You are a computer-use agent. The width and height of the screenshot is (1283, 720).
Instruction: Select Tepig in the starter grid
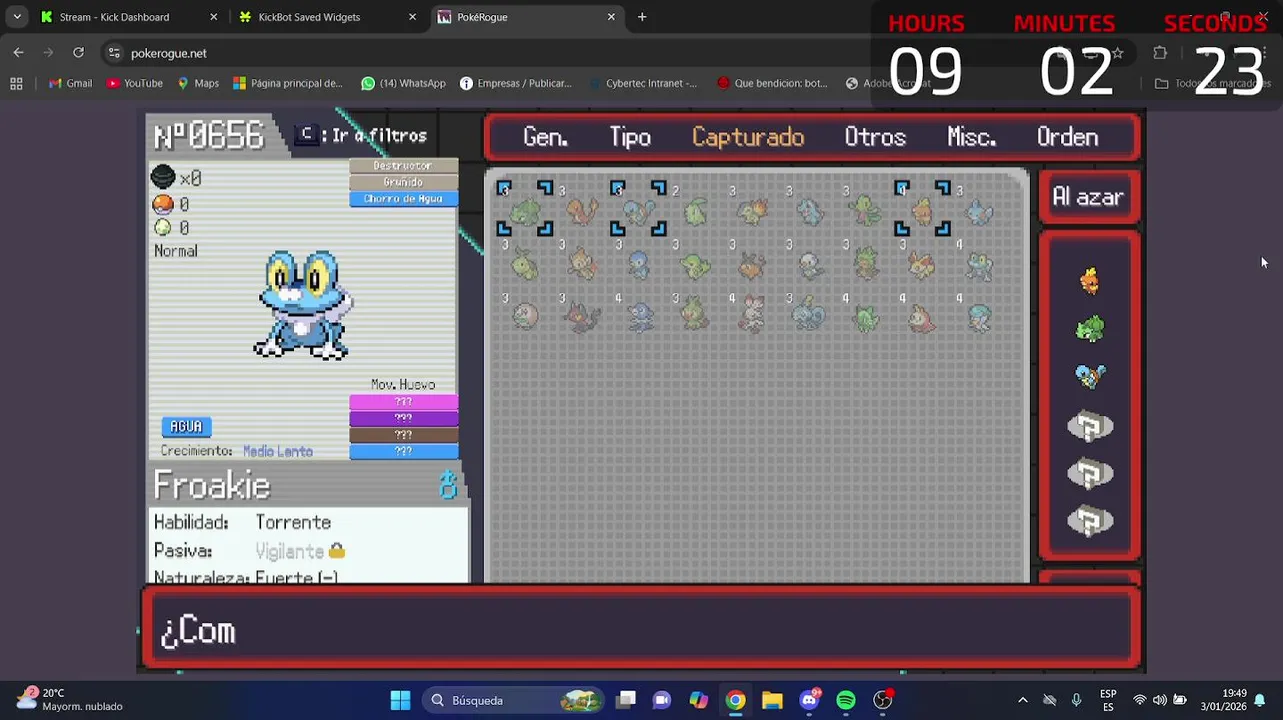click(752, 265)
